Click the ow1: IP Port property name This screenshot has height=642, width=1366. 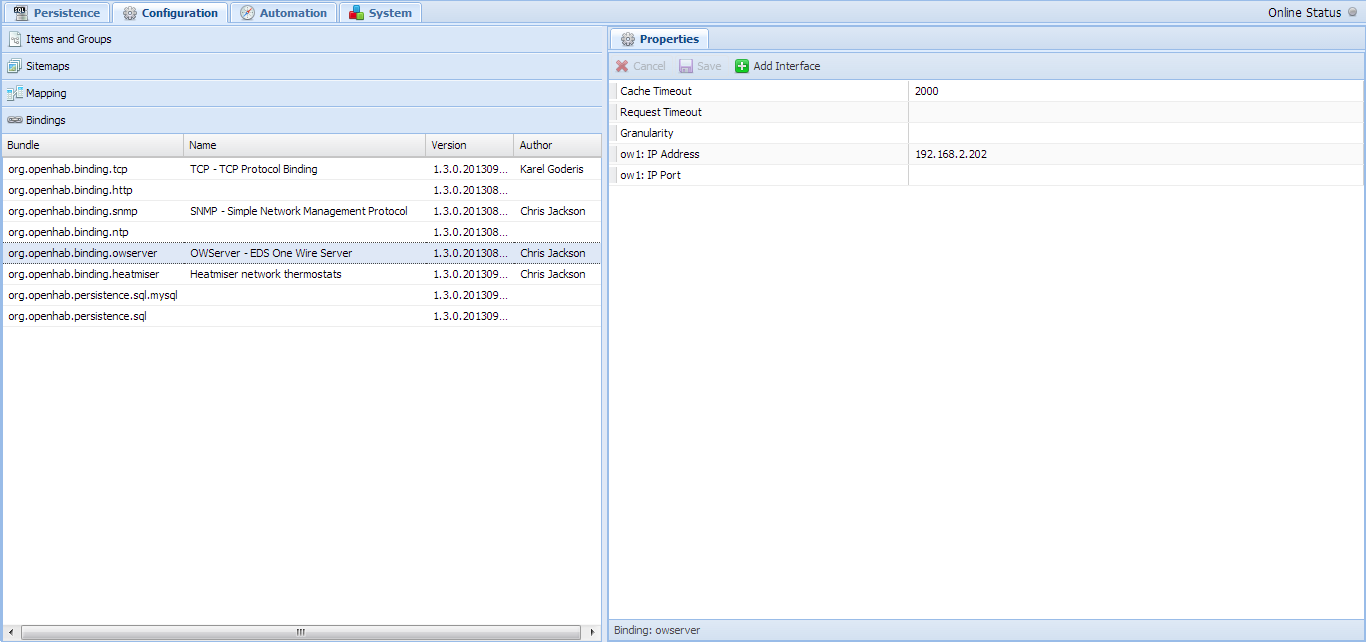click(650, 175)
